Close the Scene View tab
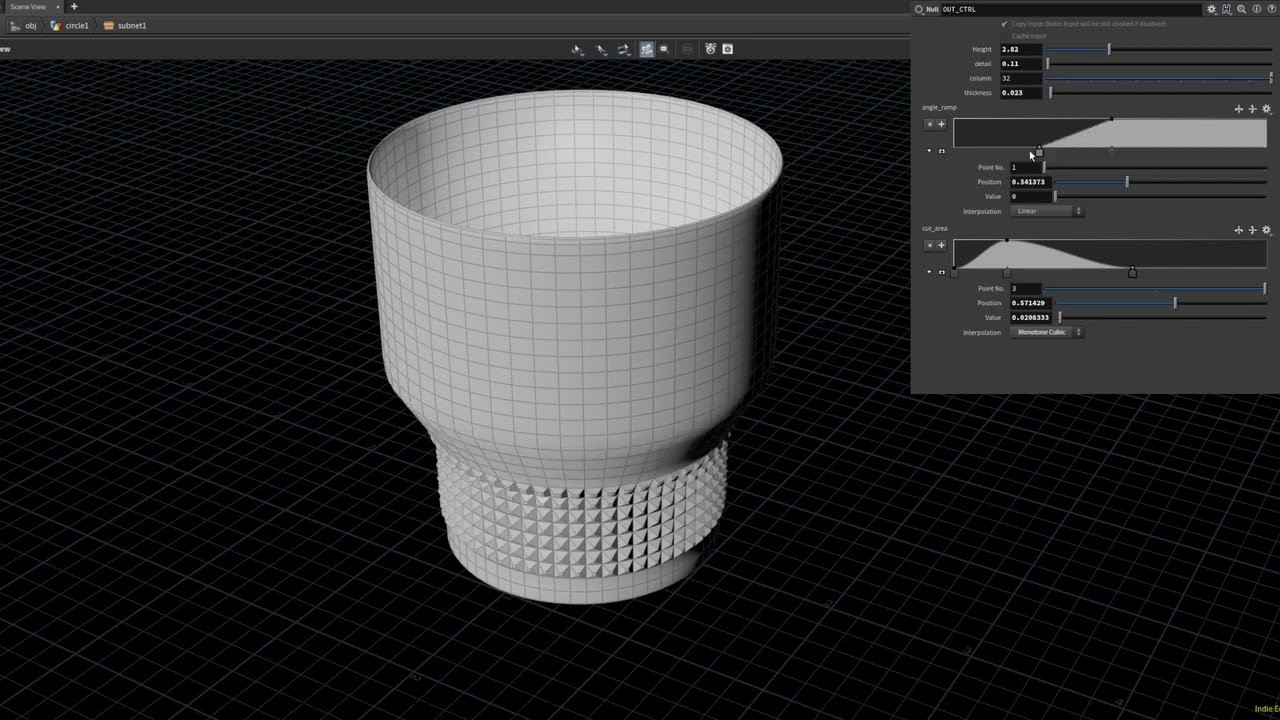Screen dimensions: 1280x720 (57, 7)
